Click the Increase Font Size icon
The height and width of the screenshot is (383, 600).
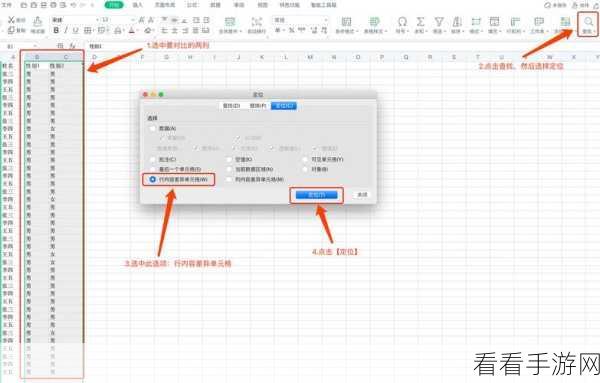141,20
